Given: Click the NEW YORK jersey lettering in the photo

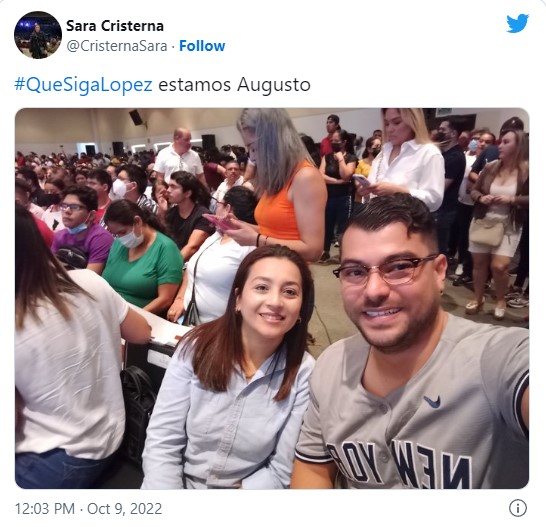Looking at the screenshot, I should click(x=401, y=463).
